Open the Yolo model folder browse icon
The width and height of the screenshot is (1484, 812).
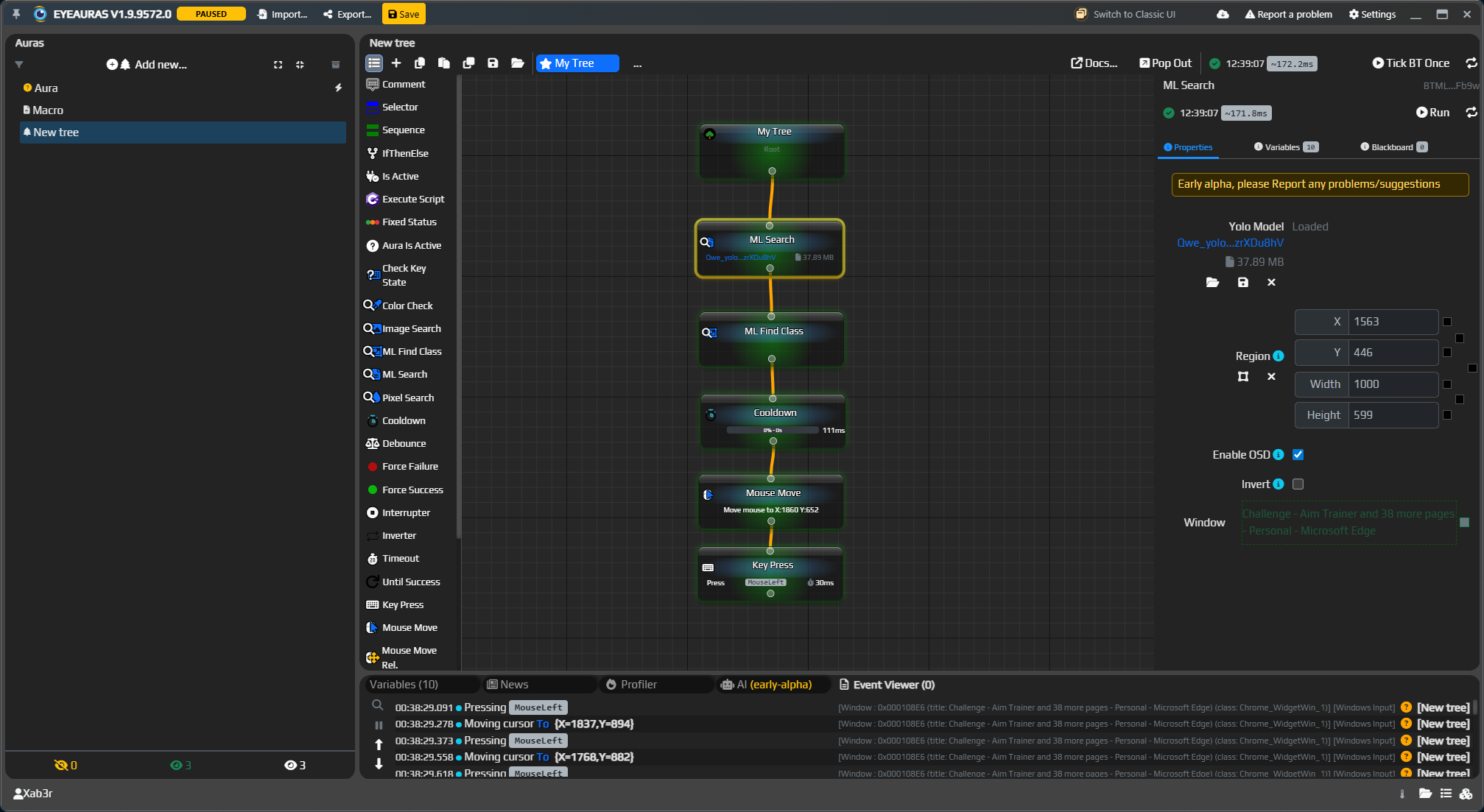pos(1212,283)
